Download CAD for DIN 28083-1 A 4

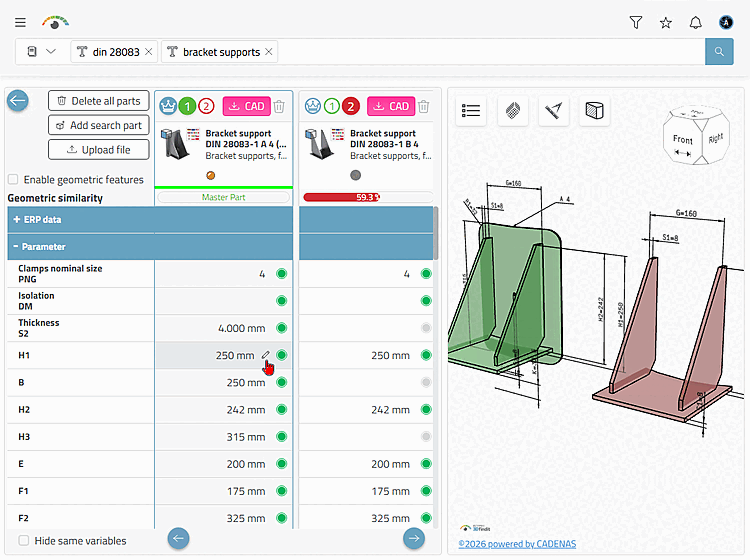[247, 106]
